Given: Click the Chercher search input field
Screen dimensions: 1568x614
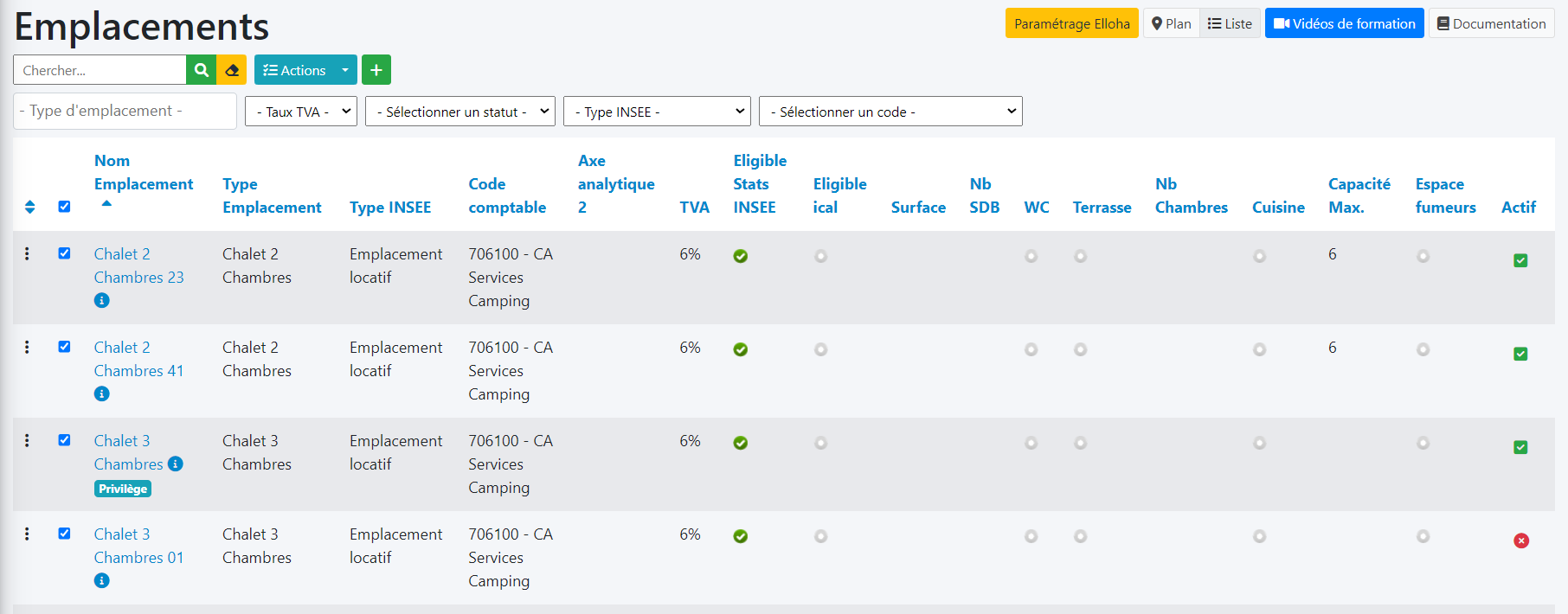Looking at the screenshot, I should (x=100, y=70).
